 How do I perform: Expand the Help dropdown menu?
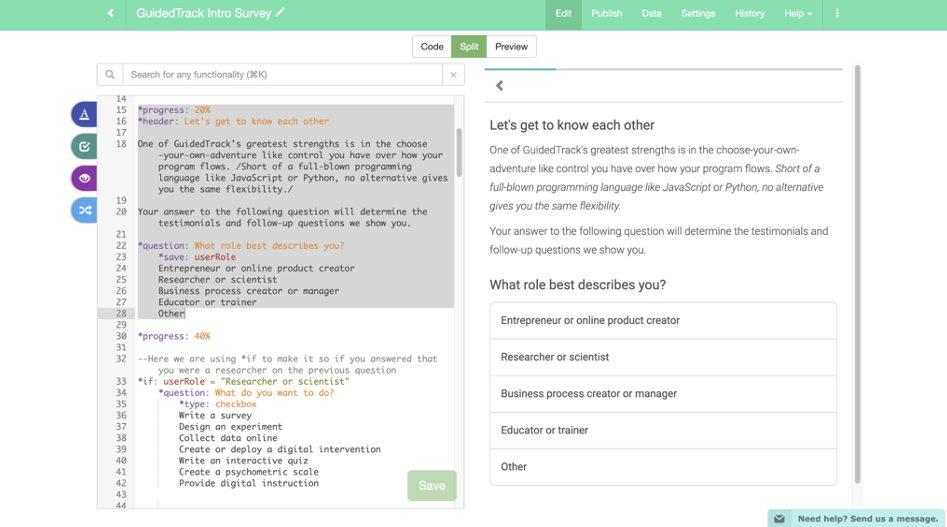(797, 14)
